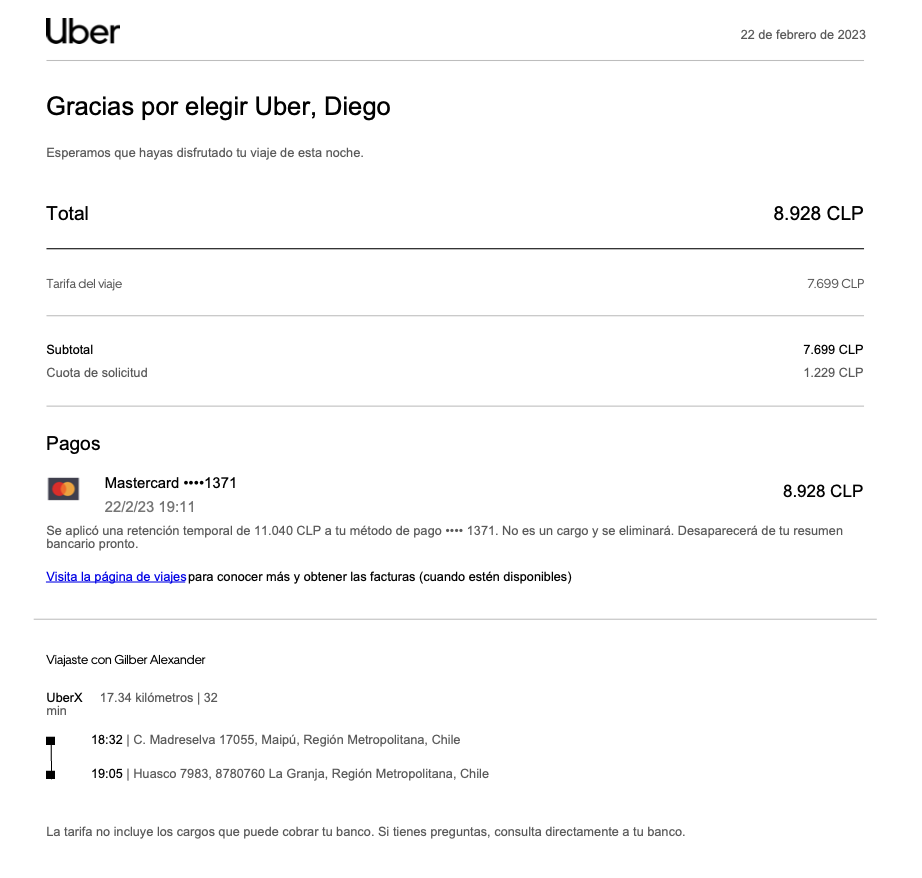Open the 'Visita la página de viajes' link
The image size is (922, 878).
(116, 577)
